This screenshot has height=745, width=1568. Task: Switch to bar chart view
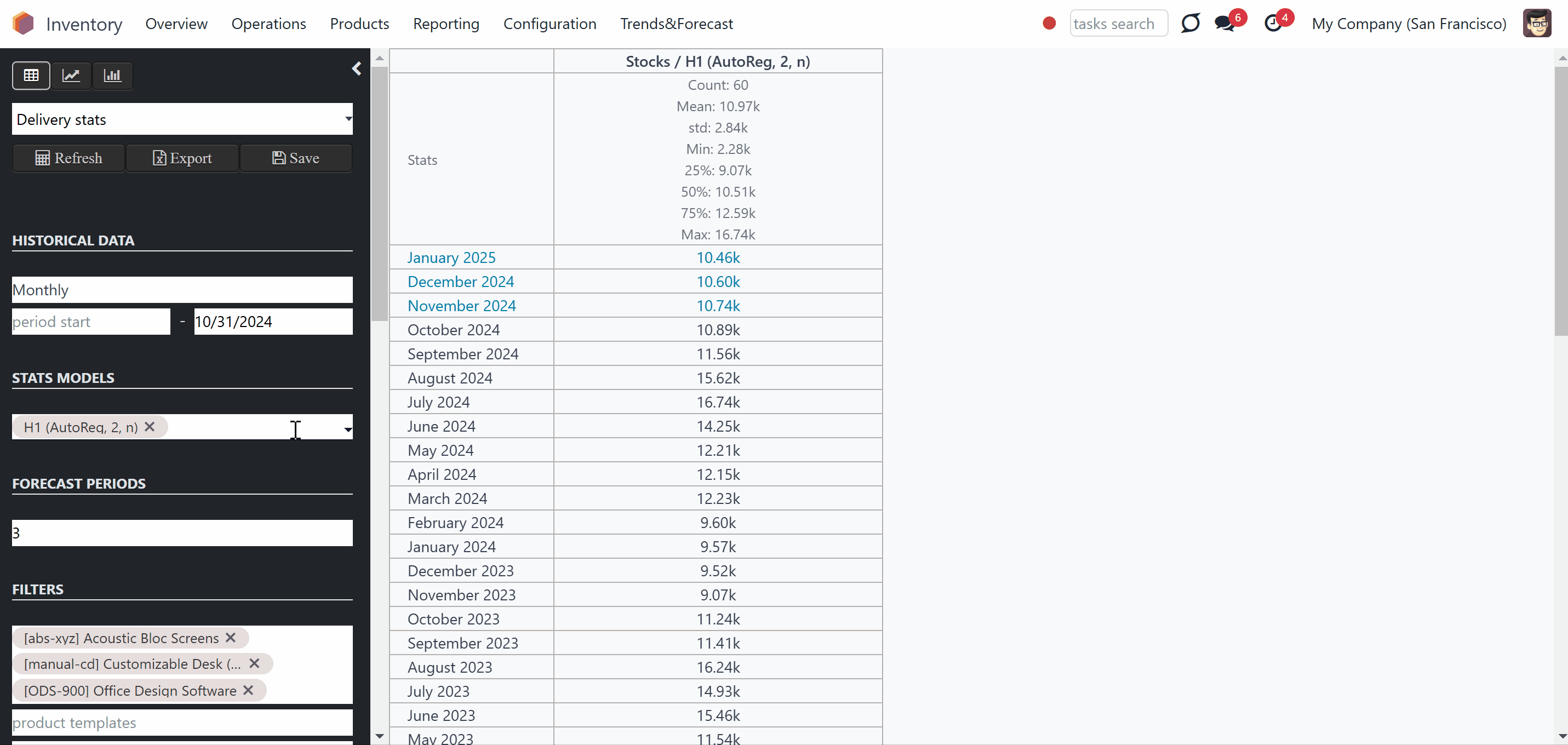pyautogui.click(x=113, y=76)
